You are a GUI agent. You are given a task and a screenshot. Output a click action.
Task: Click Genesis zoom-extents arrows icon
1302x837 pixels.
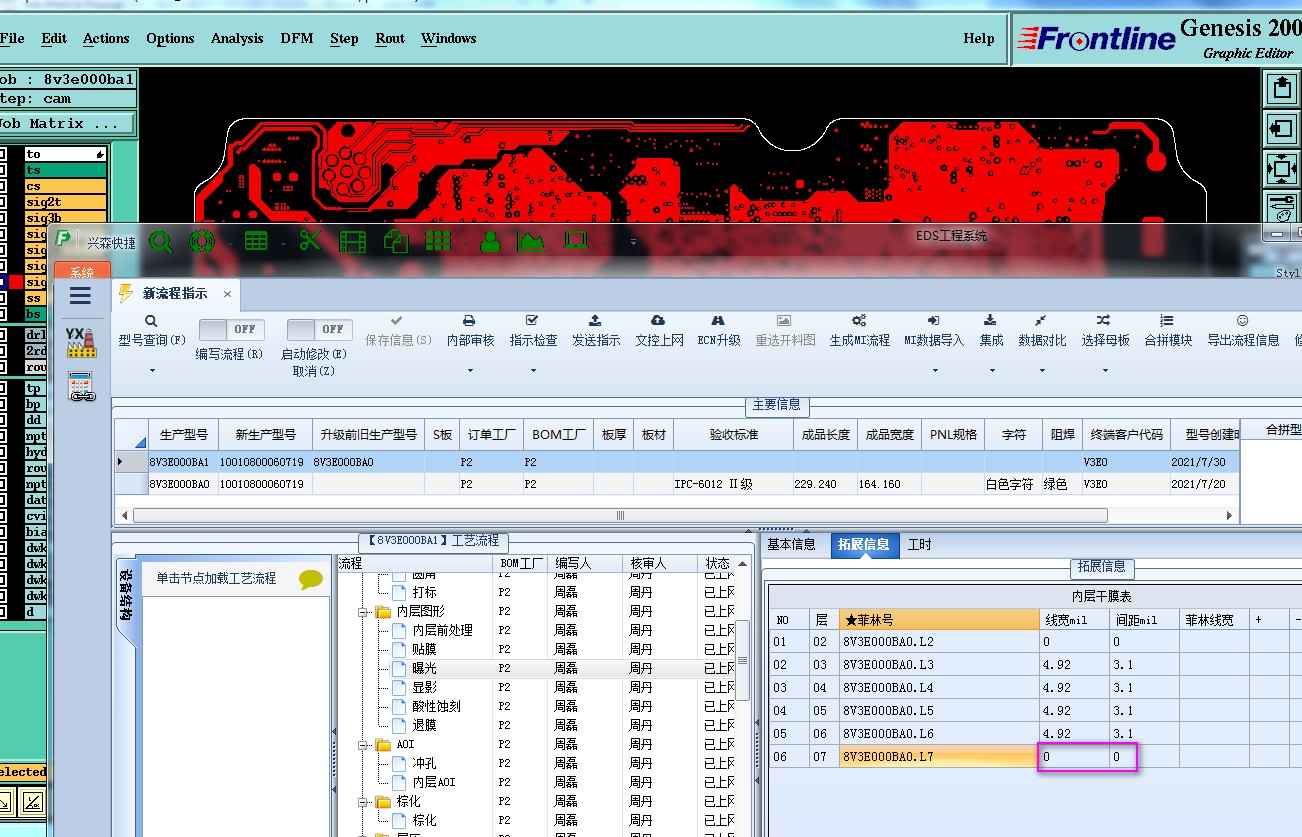click(1281, 168)
